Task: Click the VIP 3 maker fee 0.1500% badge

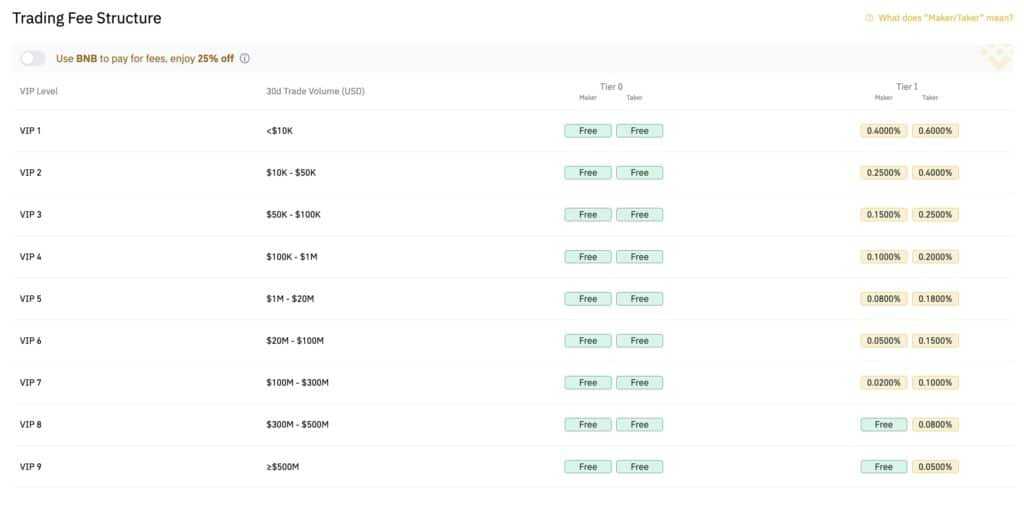Action: (x=883, y=215)
